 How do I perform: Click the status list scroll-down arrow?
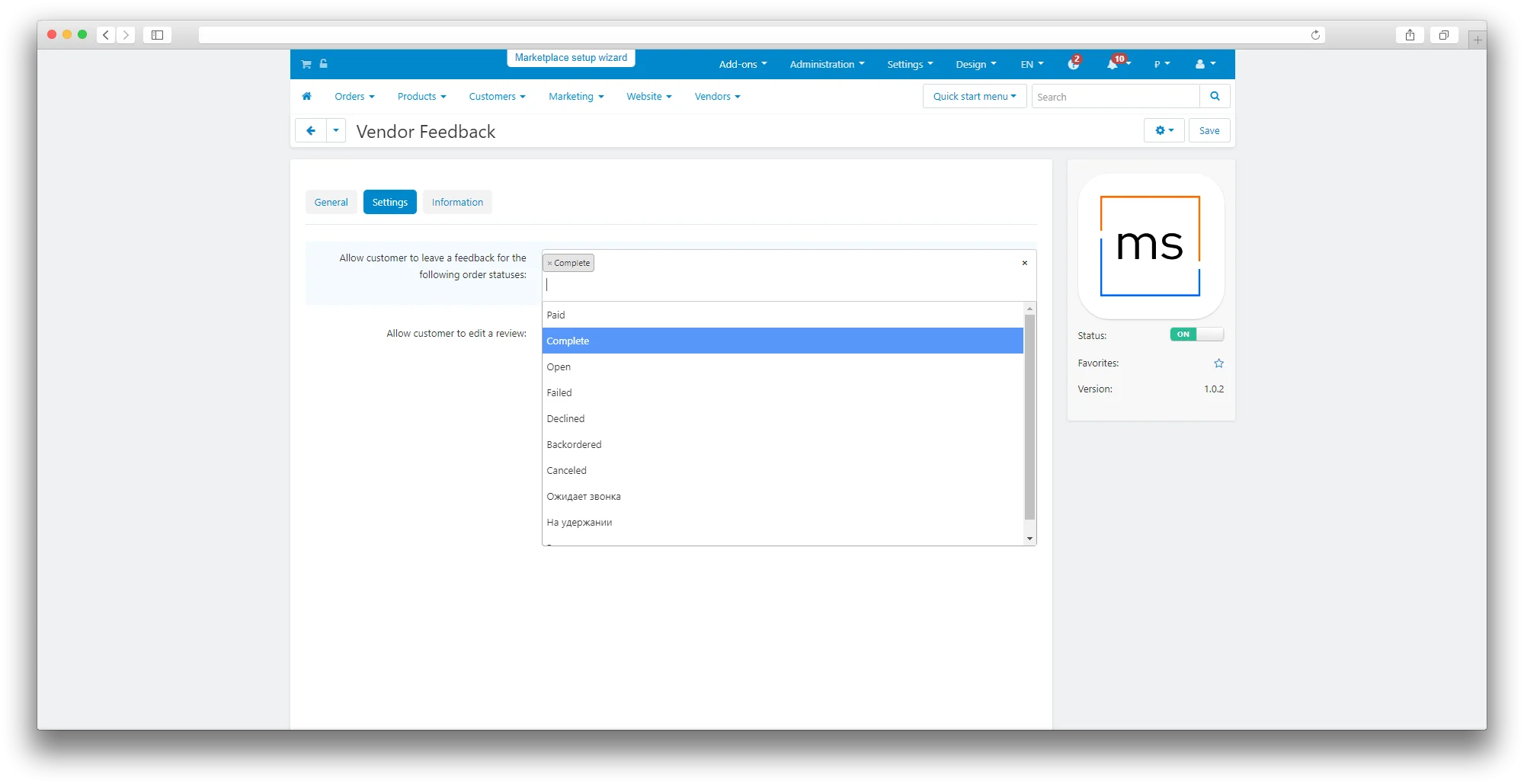pos(1029,539)
